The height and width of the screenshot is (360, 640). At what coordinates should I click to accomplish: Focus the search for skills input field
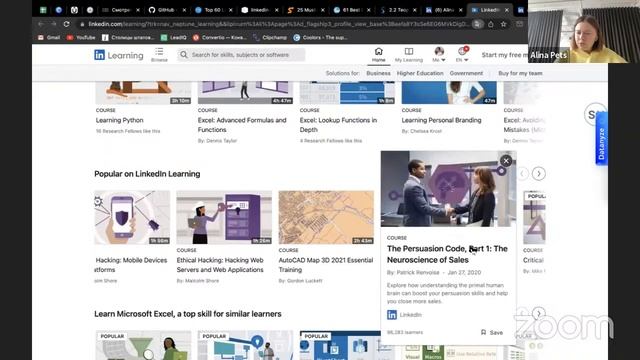(241, 55)
